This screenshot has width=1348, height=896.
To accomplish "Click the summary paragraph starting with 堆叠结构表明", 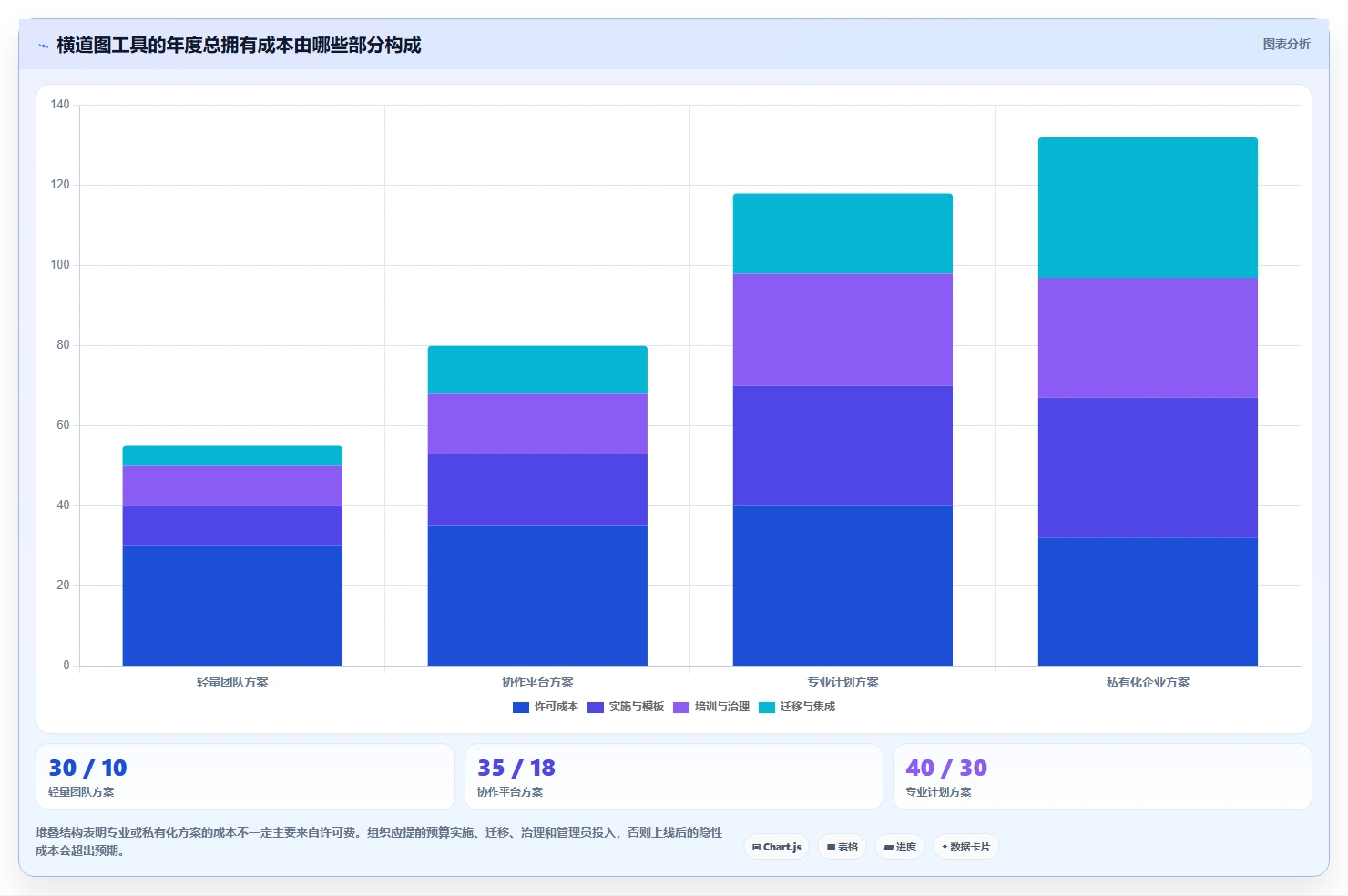I will click(x=379, y=841).
